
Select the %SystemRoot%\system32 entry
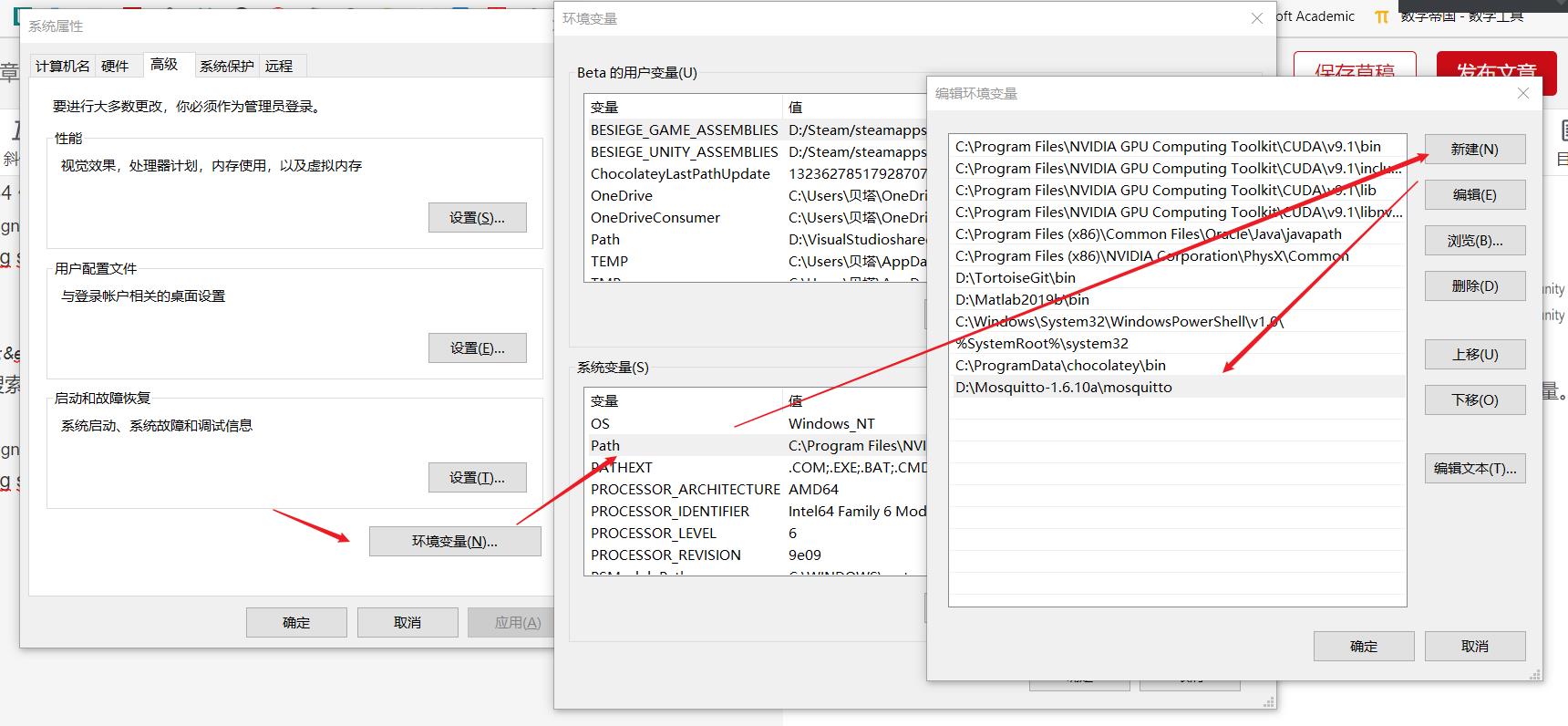point(1177,344)
